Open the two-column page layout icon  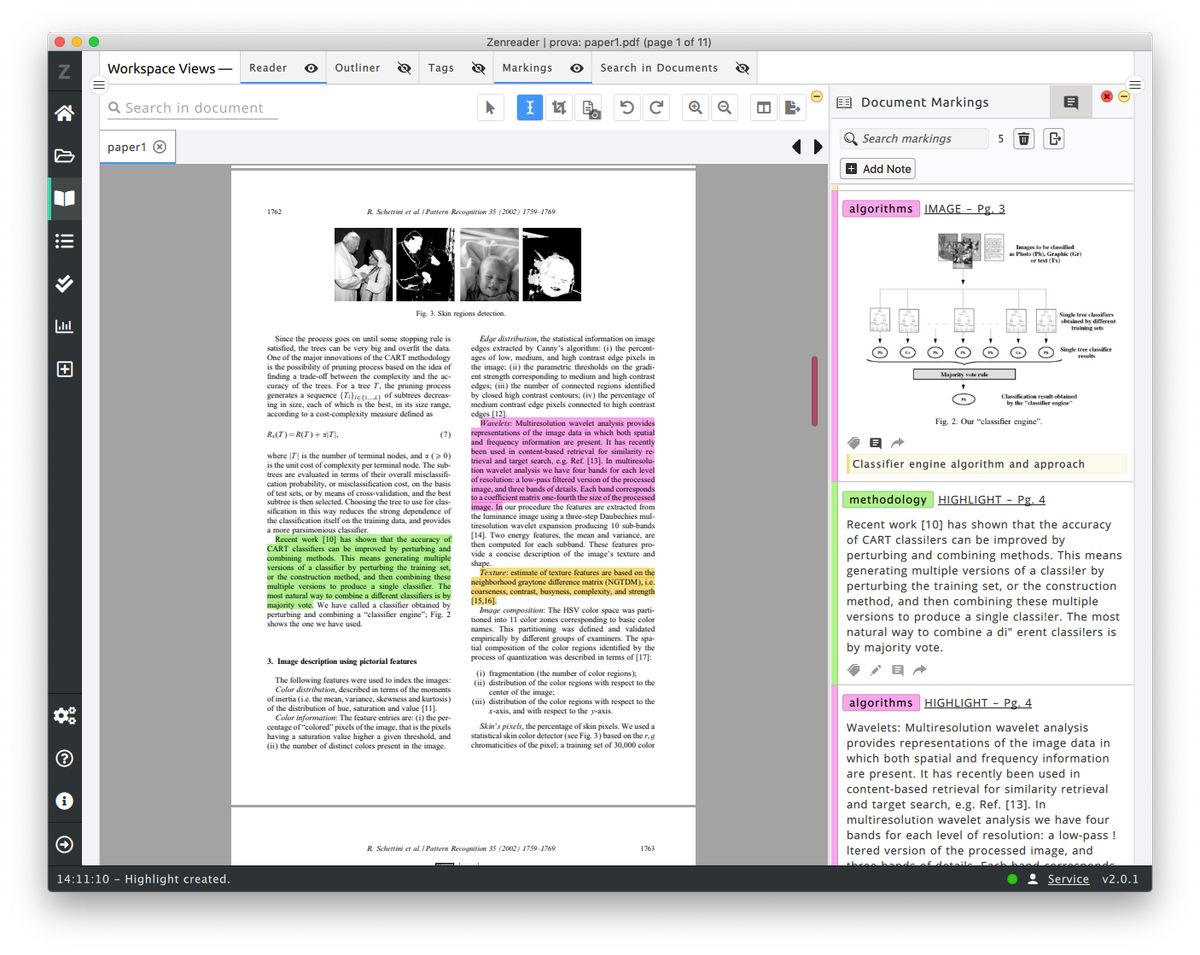tap(763, 107)
